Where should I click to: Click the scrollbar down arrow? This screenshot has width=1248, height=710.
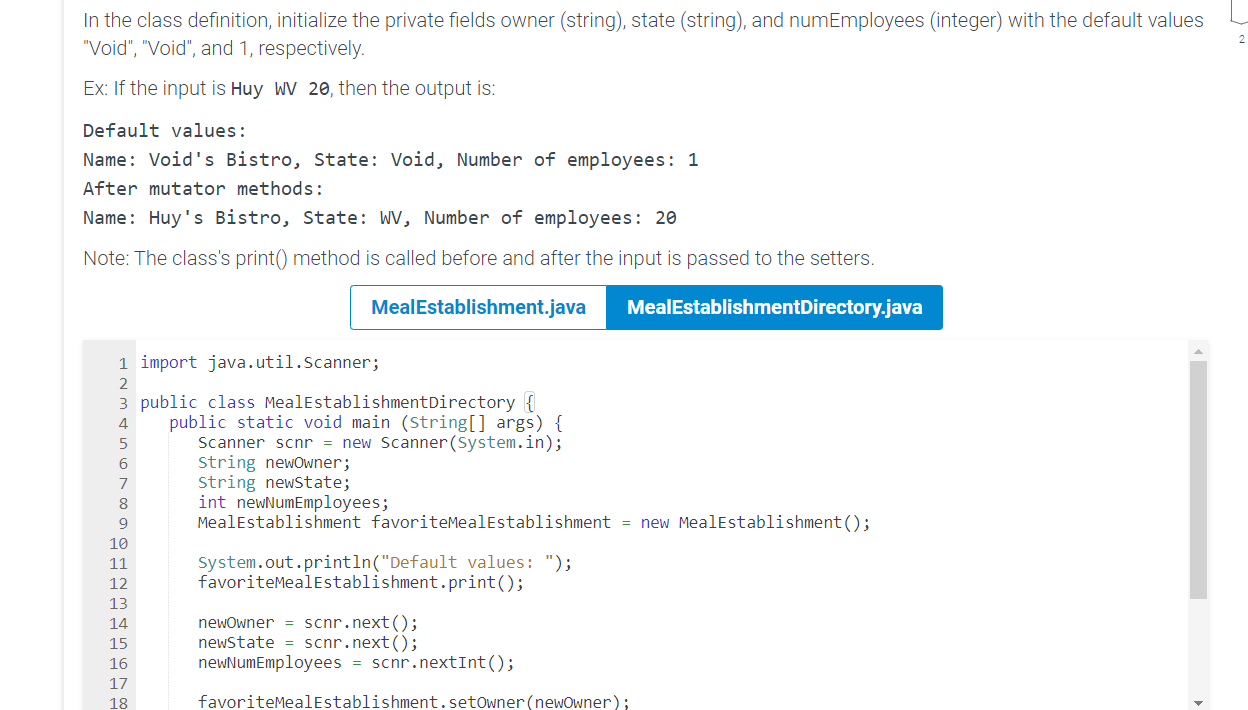click(1199, 701)
